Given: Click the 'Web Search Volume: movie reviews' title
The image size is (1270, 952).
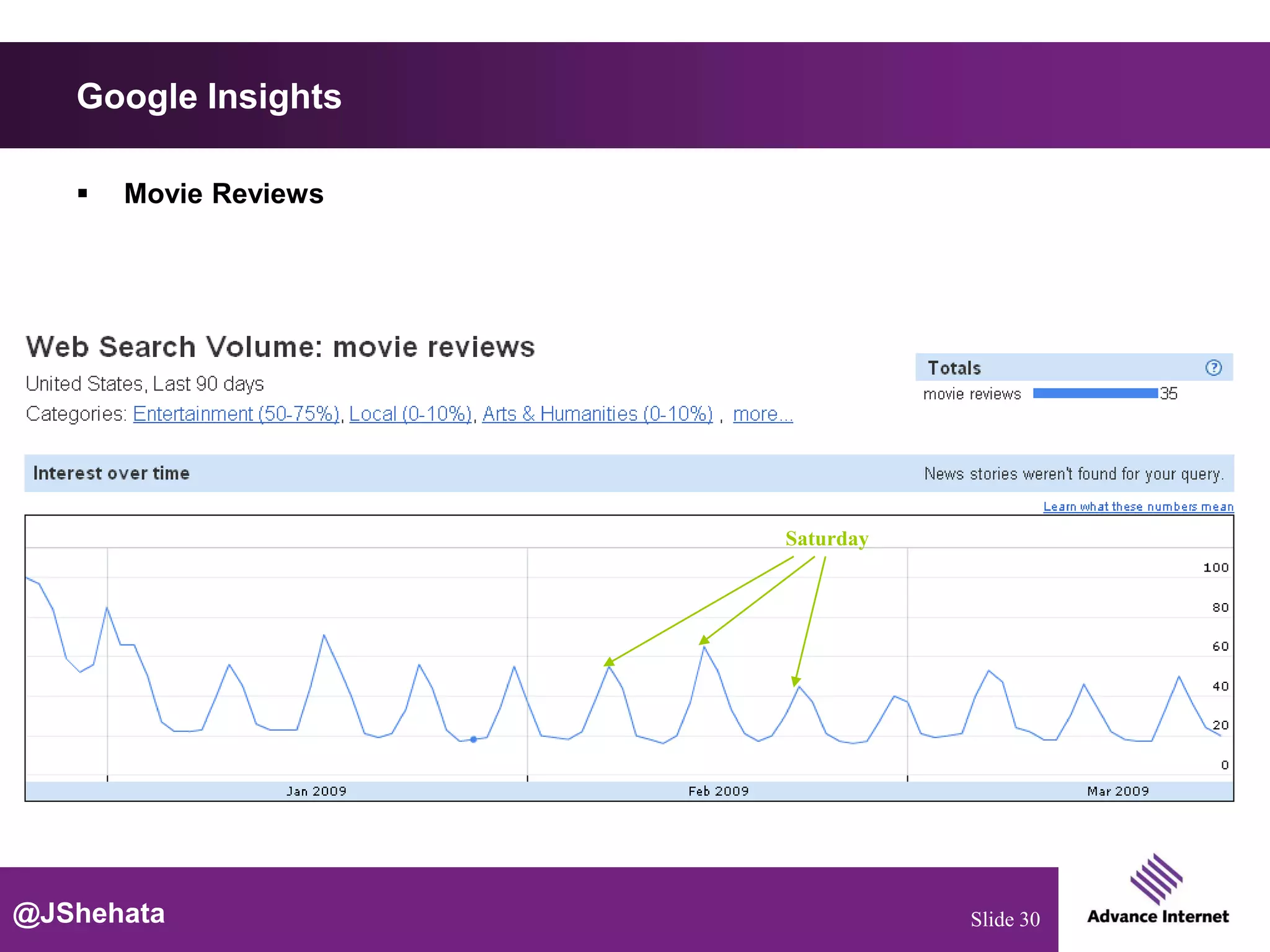Looking at the screenshot, I should click(x=280, y=346).
